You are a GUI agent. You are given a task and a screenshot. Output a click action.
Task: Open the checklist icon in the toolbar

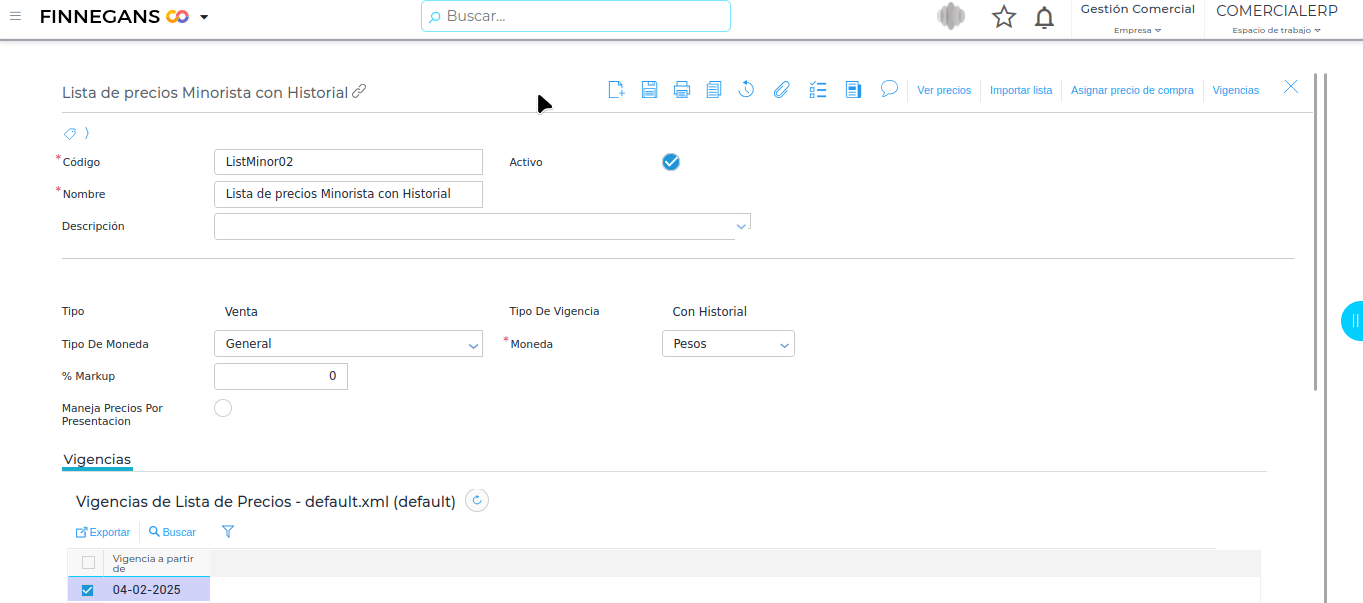[818, 90]
